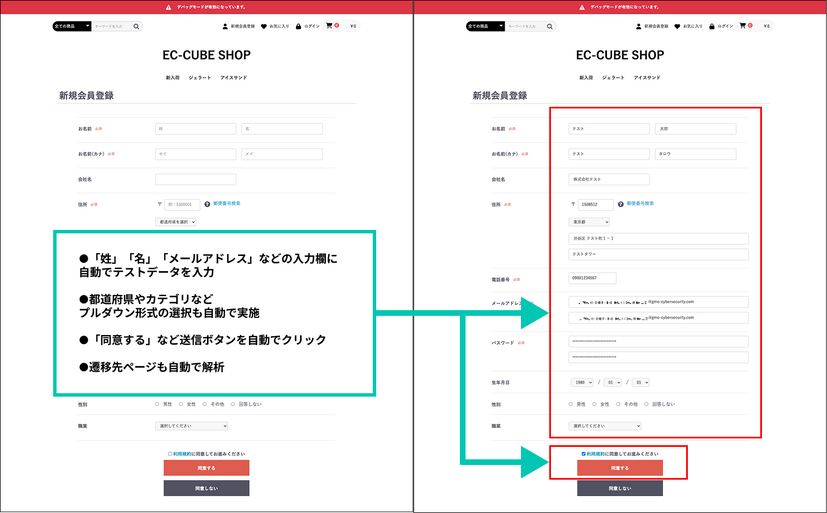The width and height of the screenshot is (827, 513).
Task: Click the 郵便番号検索 link in left form
Action: coord(227,203)
